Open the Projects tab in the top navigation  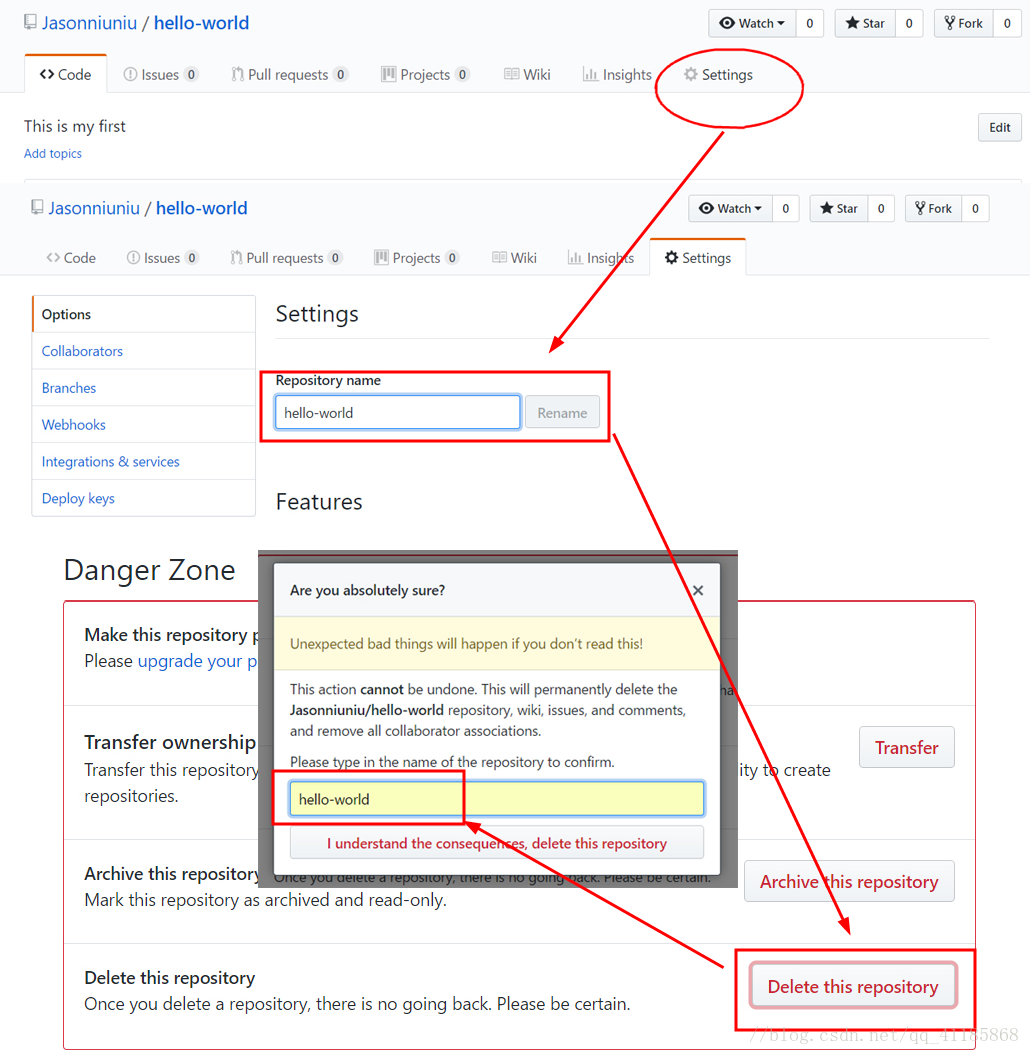(425, 75)
